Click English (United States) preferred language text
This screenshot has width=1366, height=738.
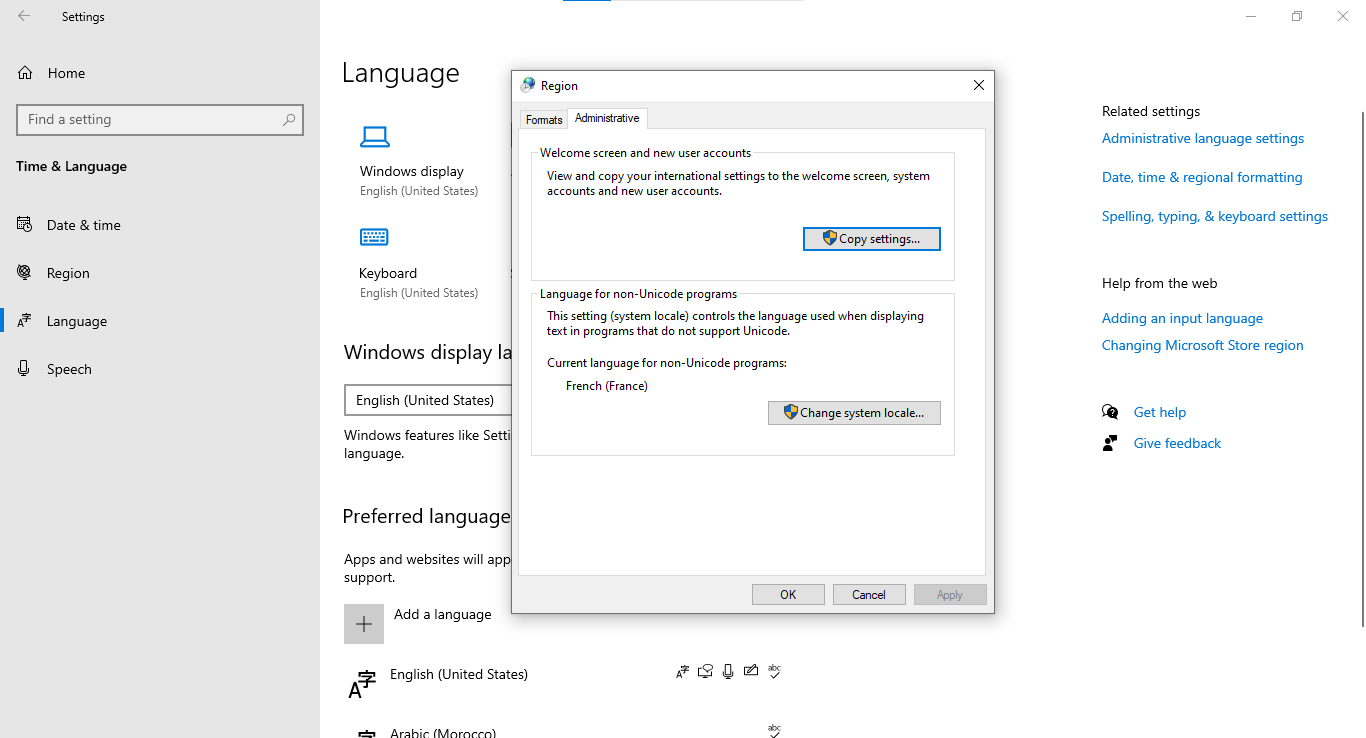point(459,674)
